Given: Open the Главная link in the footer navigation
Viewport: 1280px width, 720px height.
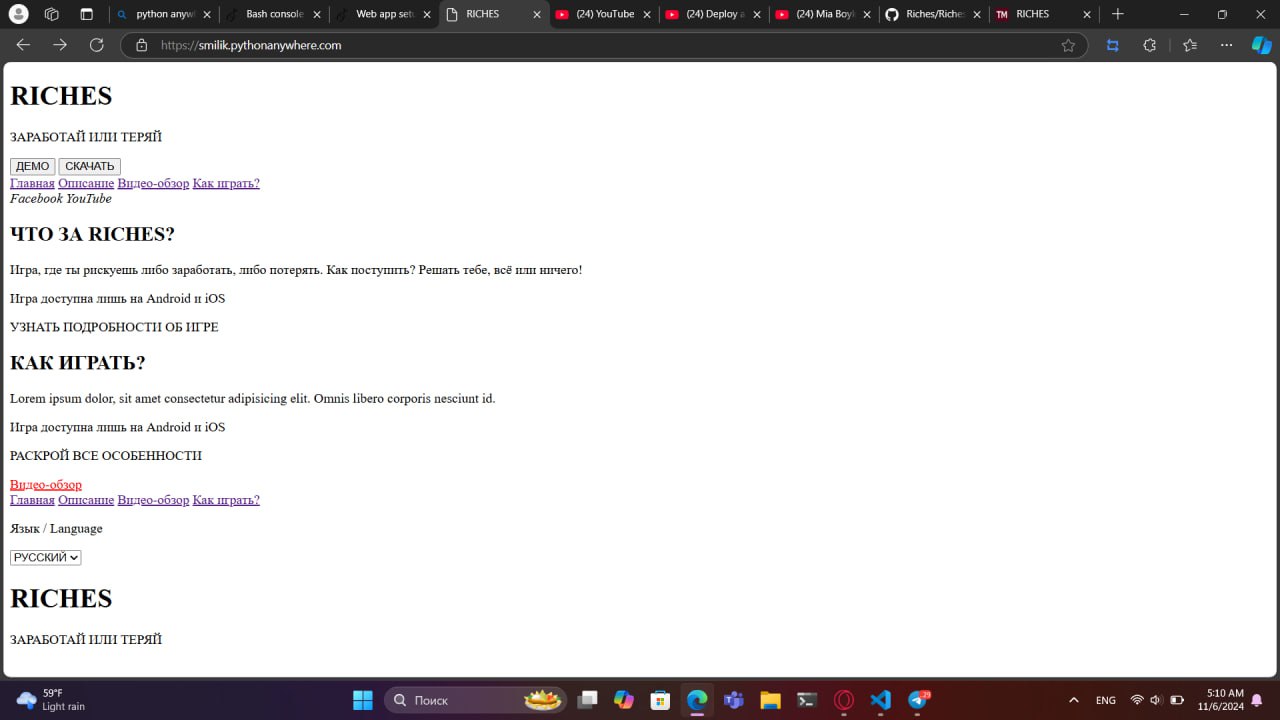Looking at the screenshot, I should coord(32,500).
